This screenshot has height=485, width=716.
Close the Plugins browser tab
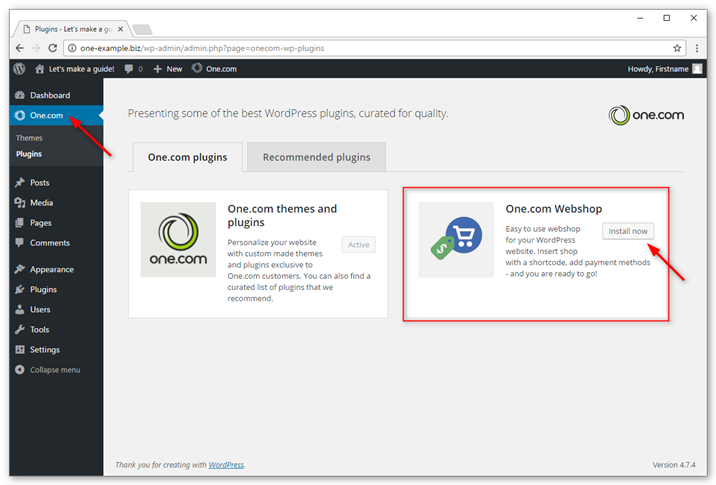coord(121,29)
